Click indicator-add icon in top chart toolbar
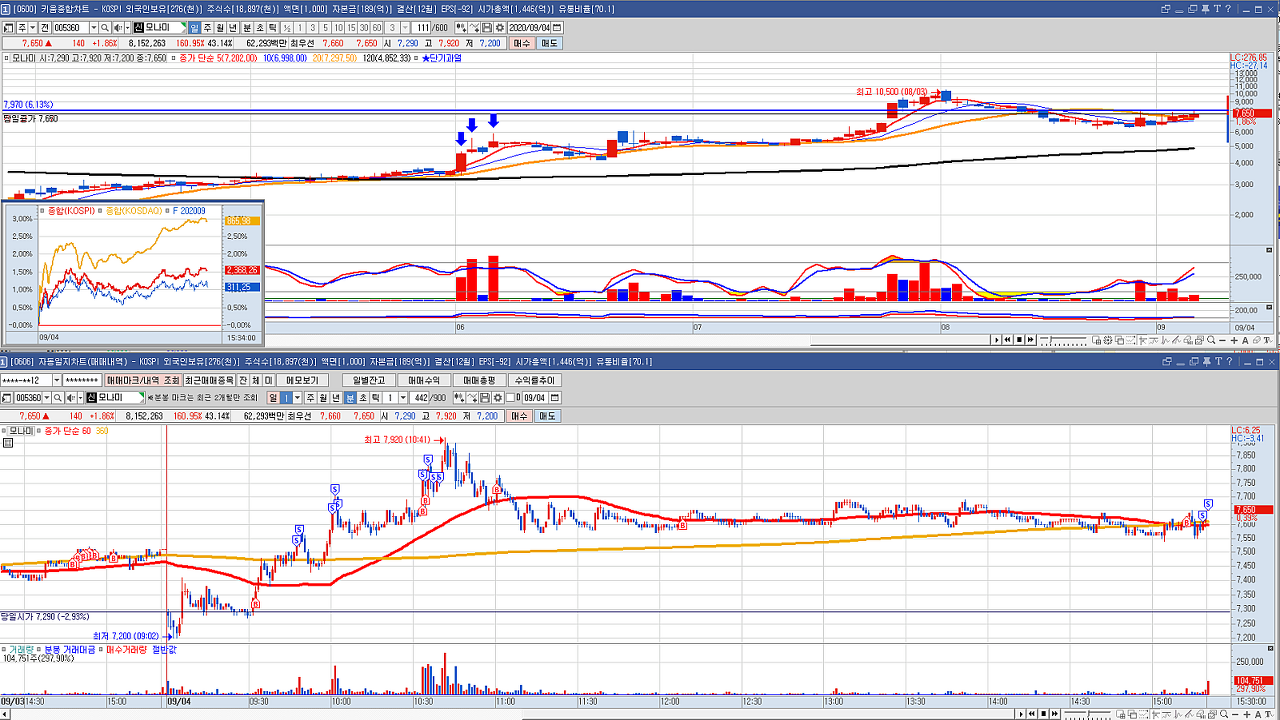 click(461, 28)
